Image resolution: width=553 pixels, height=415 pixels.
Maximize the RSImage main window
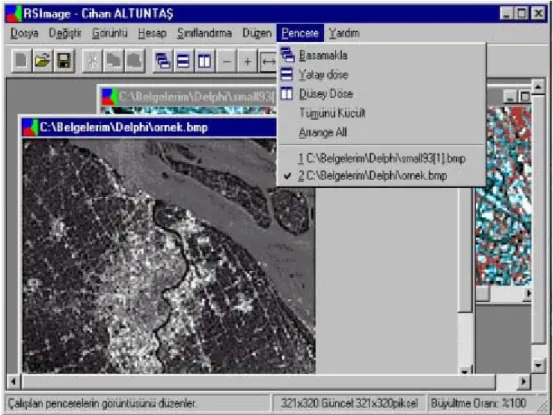click(x=521, y=14)
